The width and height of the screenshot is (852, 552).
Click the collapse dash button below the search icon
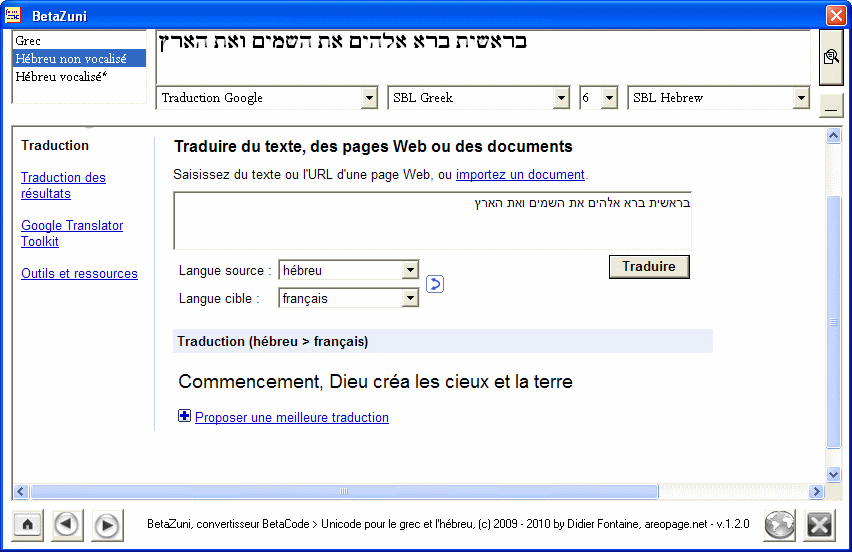point(831,106)
